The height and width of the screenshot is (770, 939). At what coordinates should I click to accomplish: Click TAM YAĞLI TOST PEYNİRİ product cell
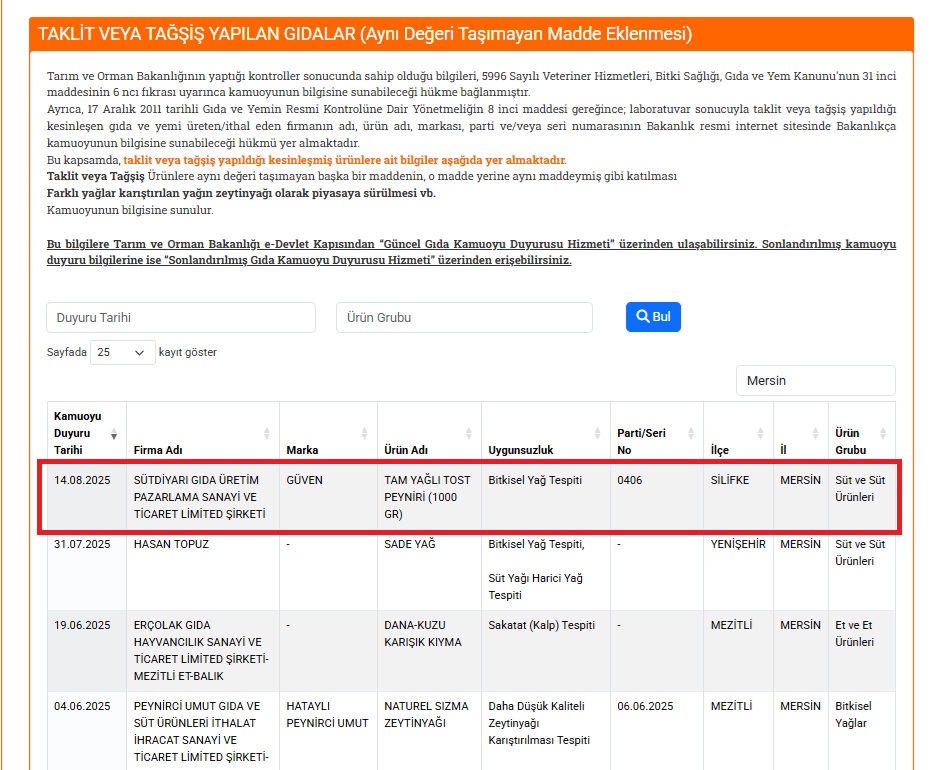coord(428,497)
